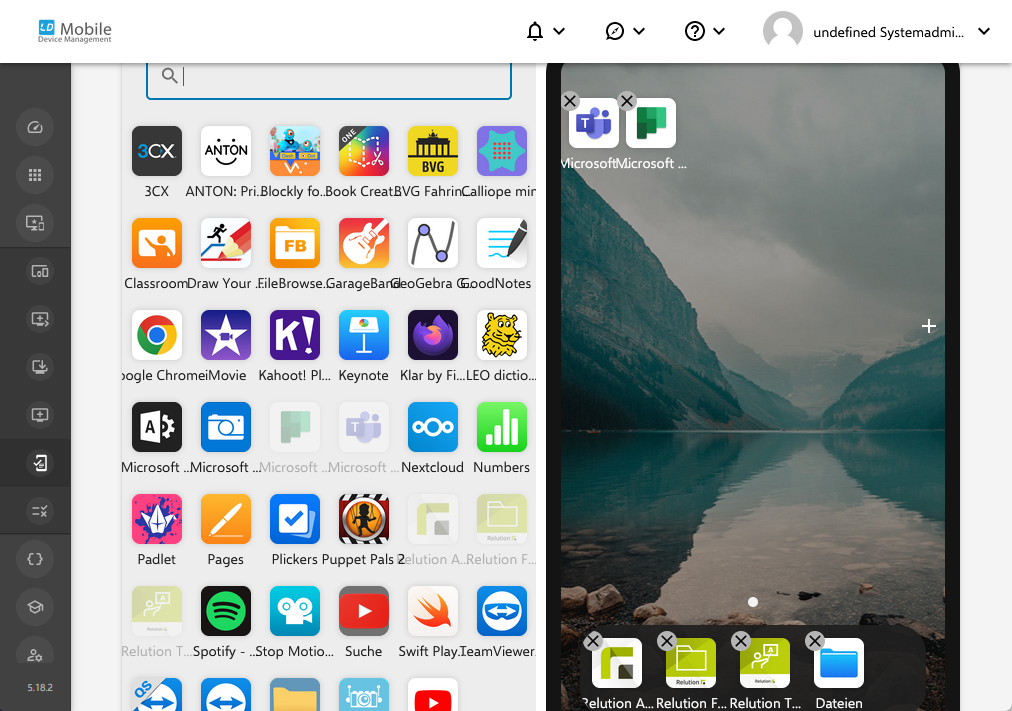Remove Microsoft Teams from the home screen
Image resolution: width=1012 pixels, height=711 pixels.
(570, 101)
